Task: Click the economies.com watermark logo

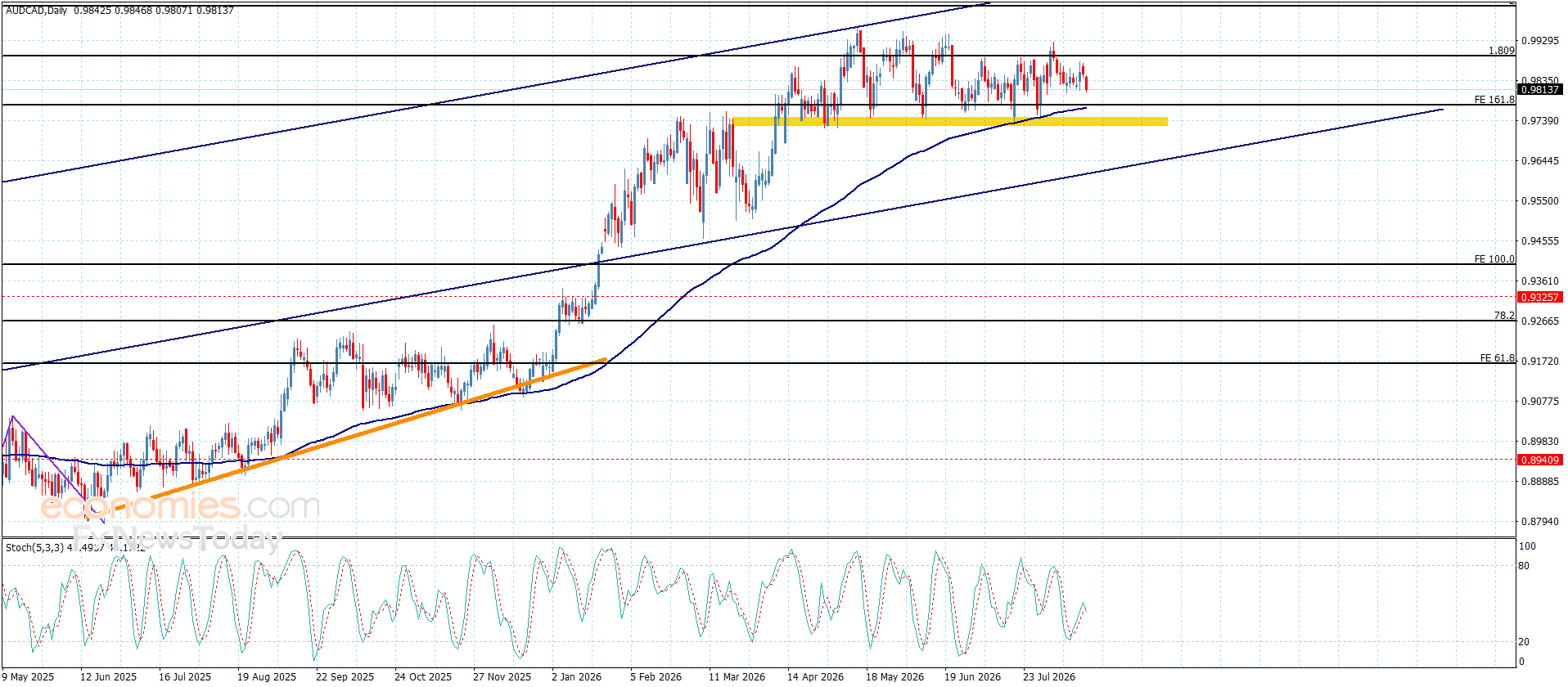Action: click(x=180, y=507)
